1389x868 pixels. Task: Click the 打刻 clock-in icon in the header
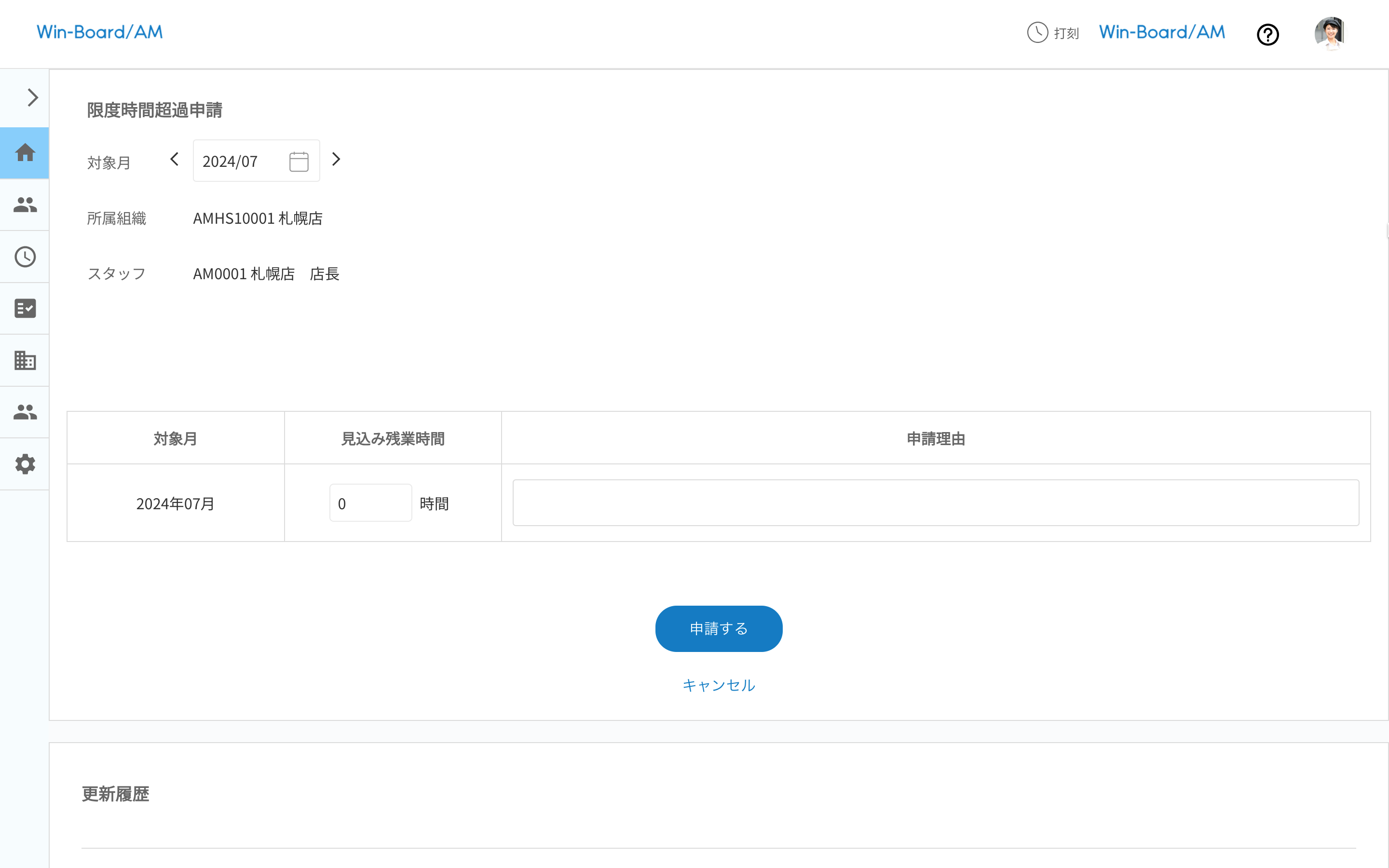click(x=1038, y=33)
